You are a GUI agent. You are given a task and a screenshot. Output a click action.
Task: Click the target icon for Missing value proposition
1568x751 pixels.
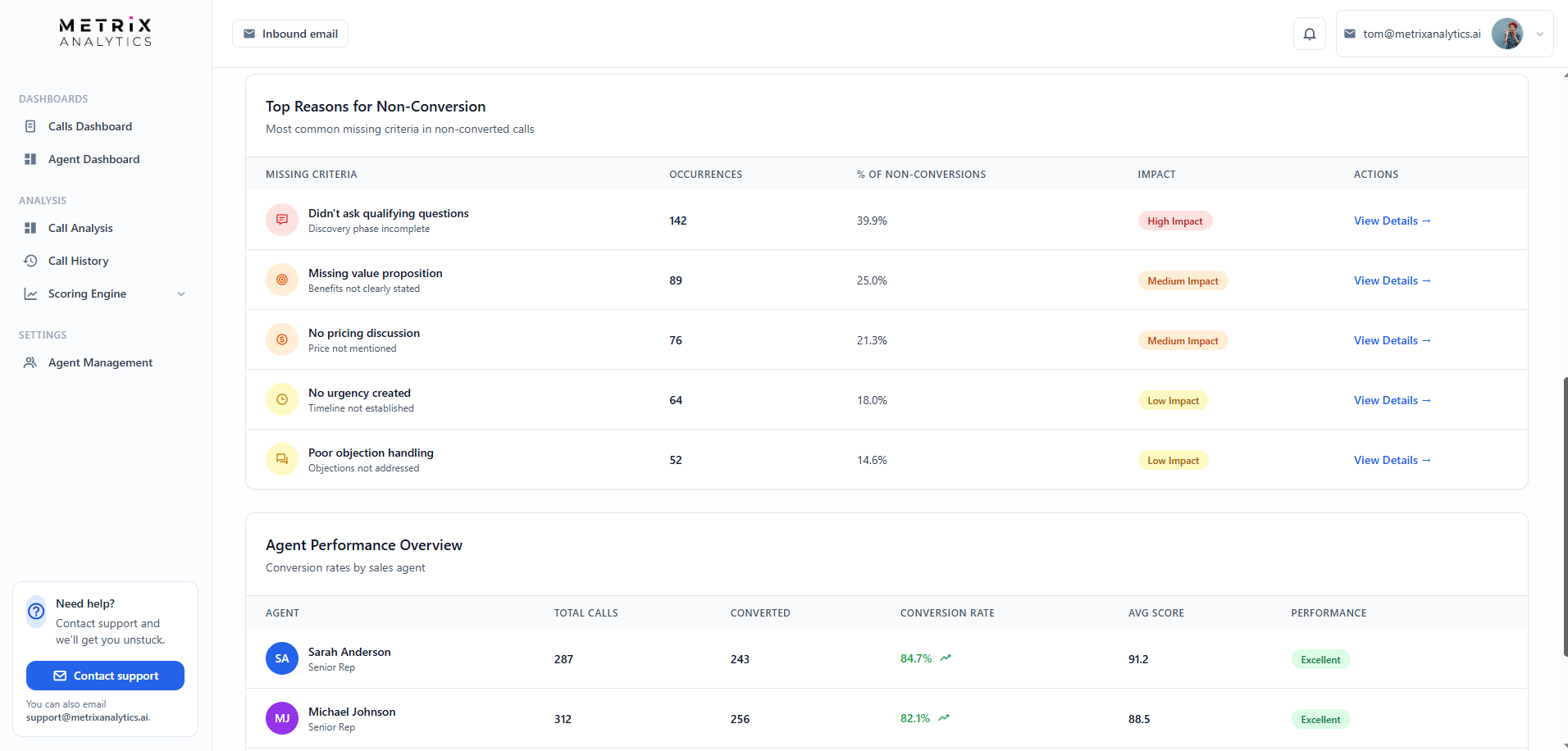281,280
